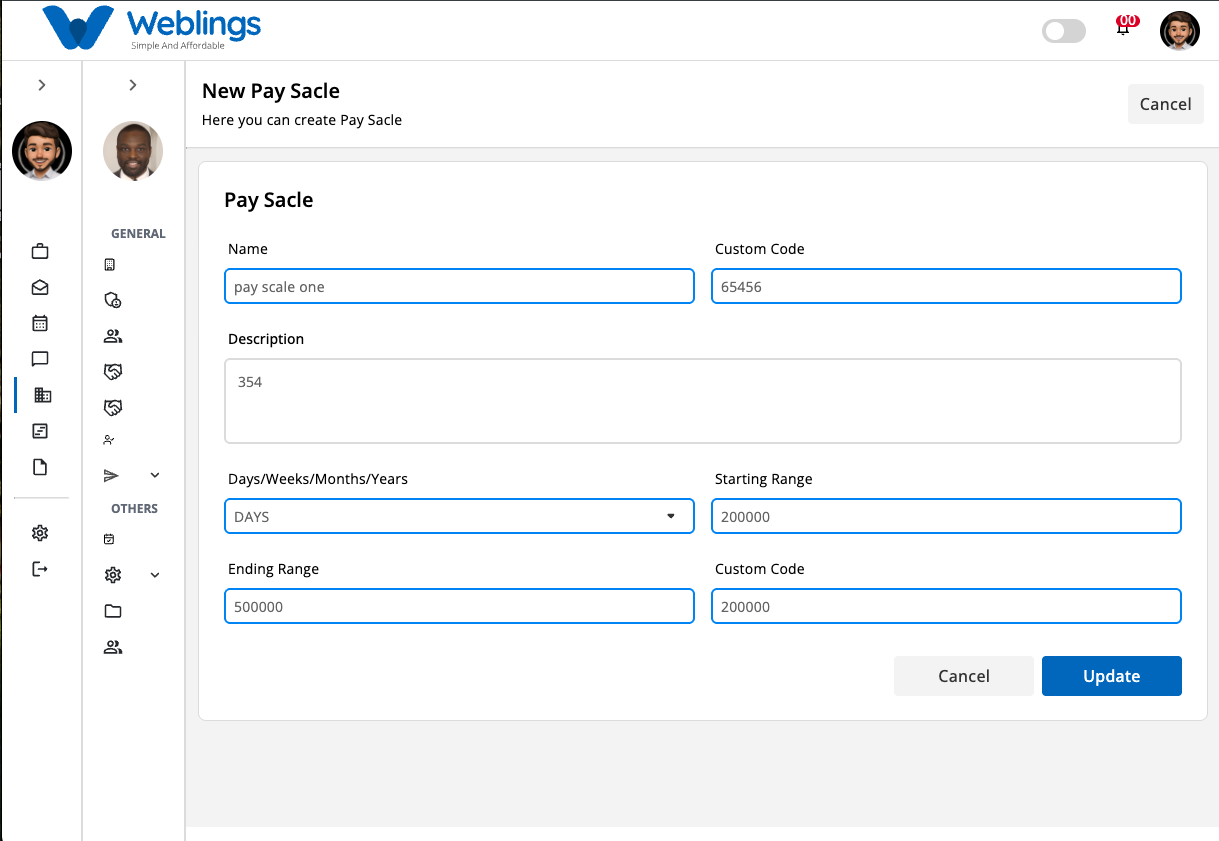Click the OTHERS section label
Screen dimensions: 1219x841
134,508
